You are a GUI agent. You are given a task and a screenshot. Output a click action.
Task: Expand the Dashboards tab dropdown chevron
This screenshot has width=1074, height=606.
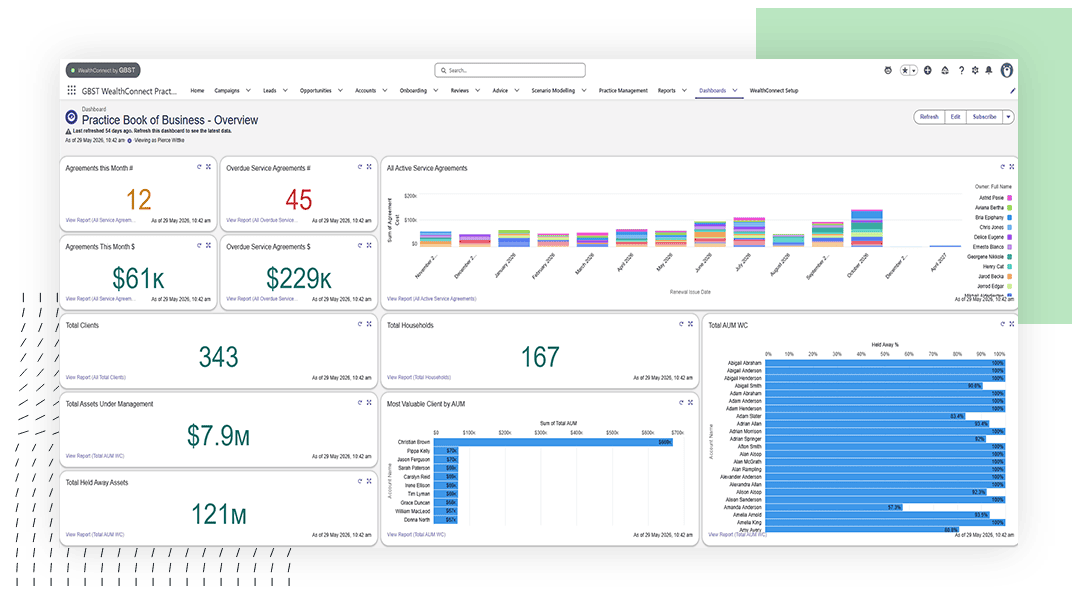point(735,90)
